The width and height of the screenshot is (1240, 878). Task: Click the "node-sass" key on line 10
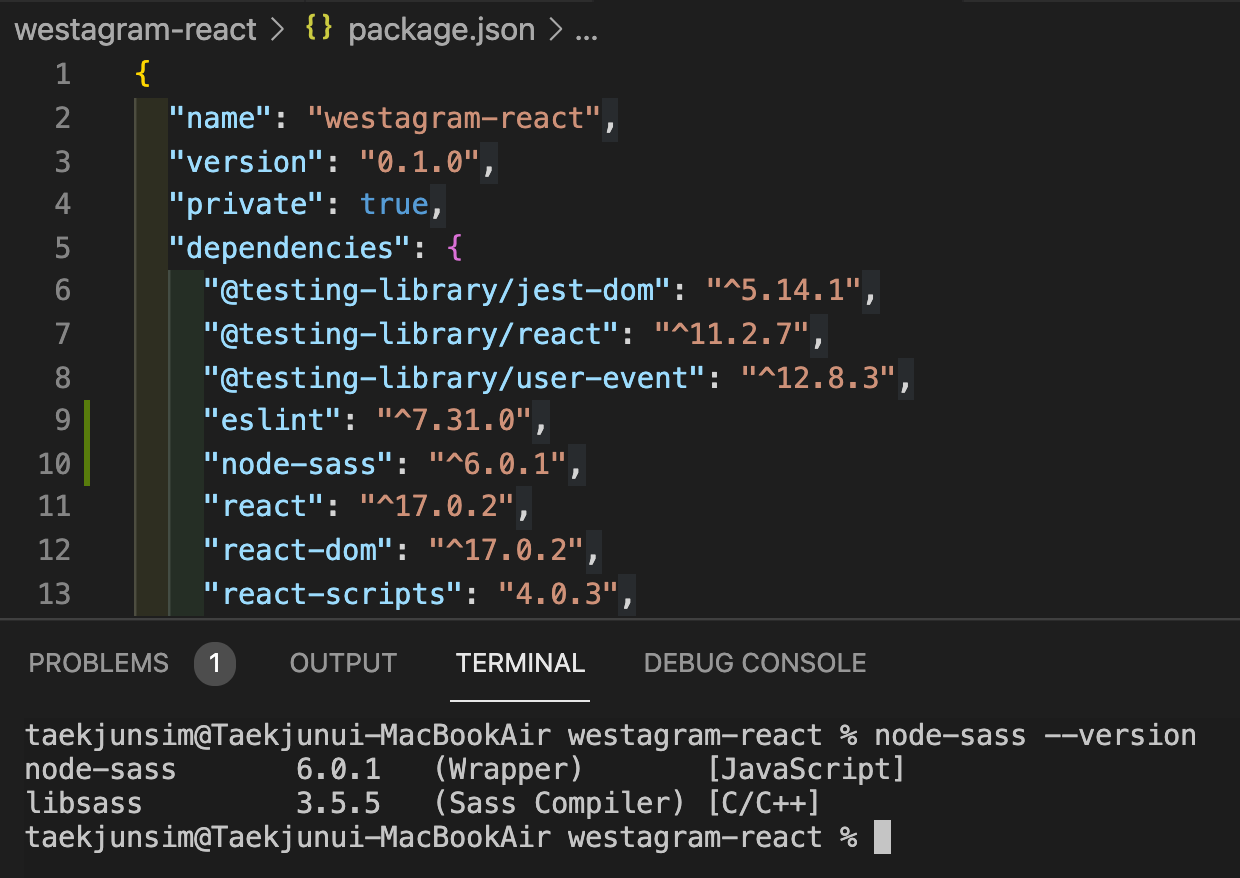coord(298,464)
